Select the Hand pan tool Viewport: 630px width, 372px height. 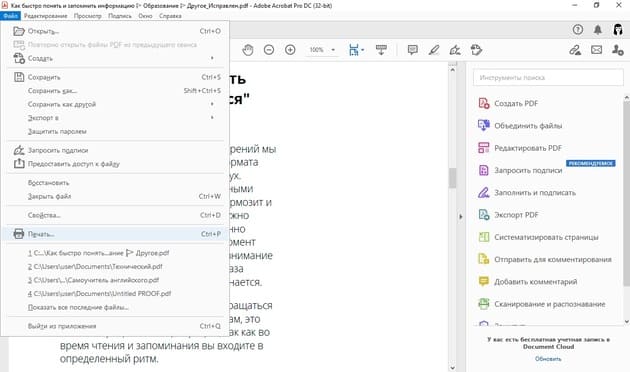tap(248, 50)
